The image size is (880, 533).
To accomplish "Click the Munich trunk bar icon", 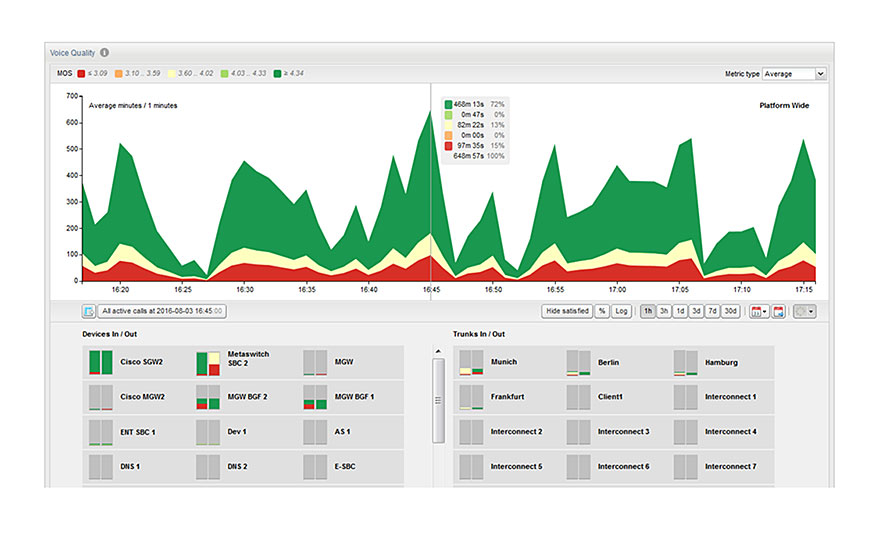I will 471,362.
